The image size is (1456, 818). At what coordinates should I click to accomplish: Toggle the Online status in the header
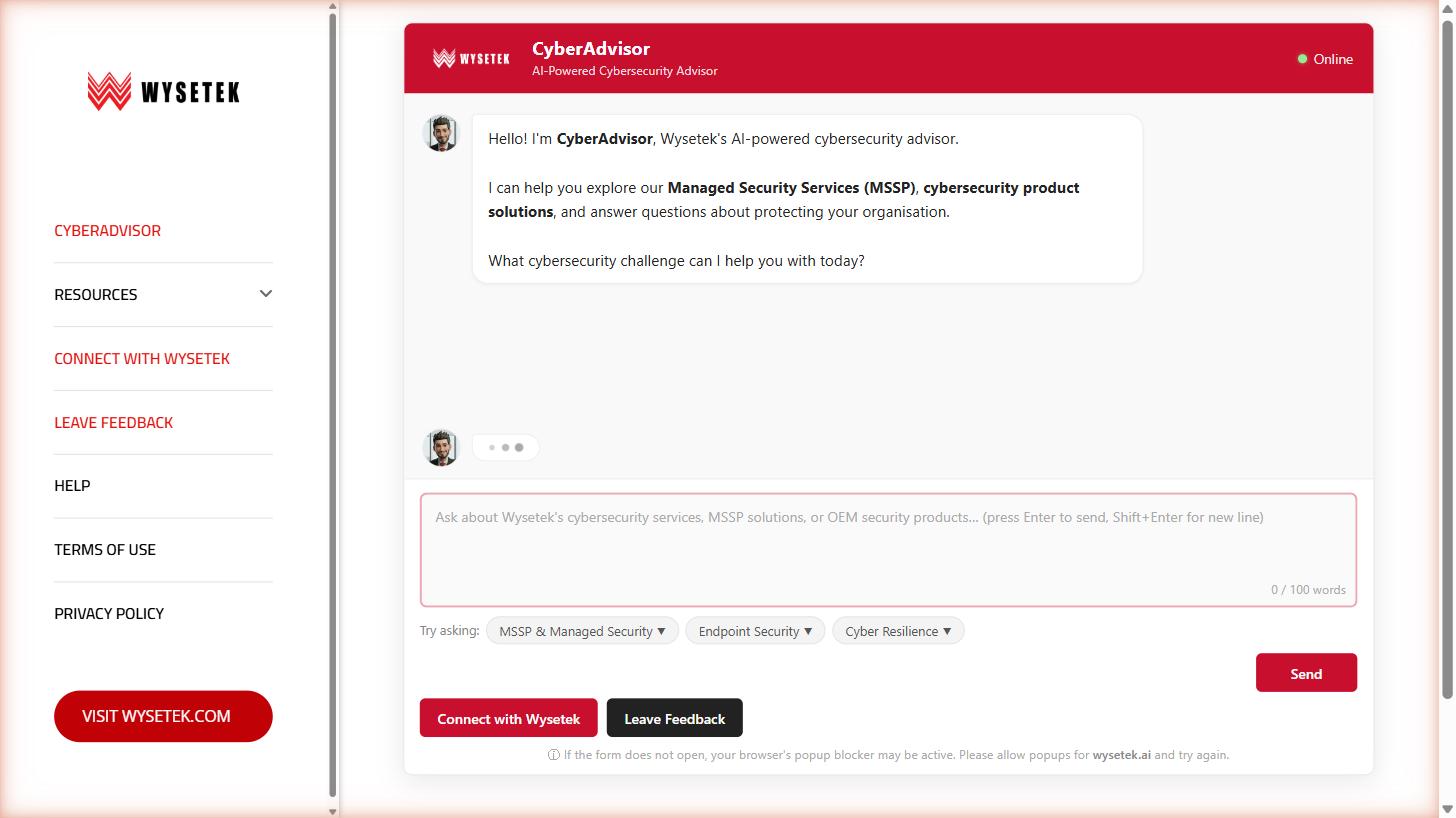(1326, 58)
